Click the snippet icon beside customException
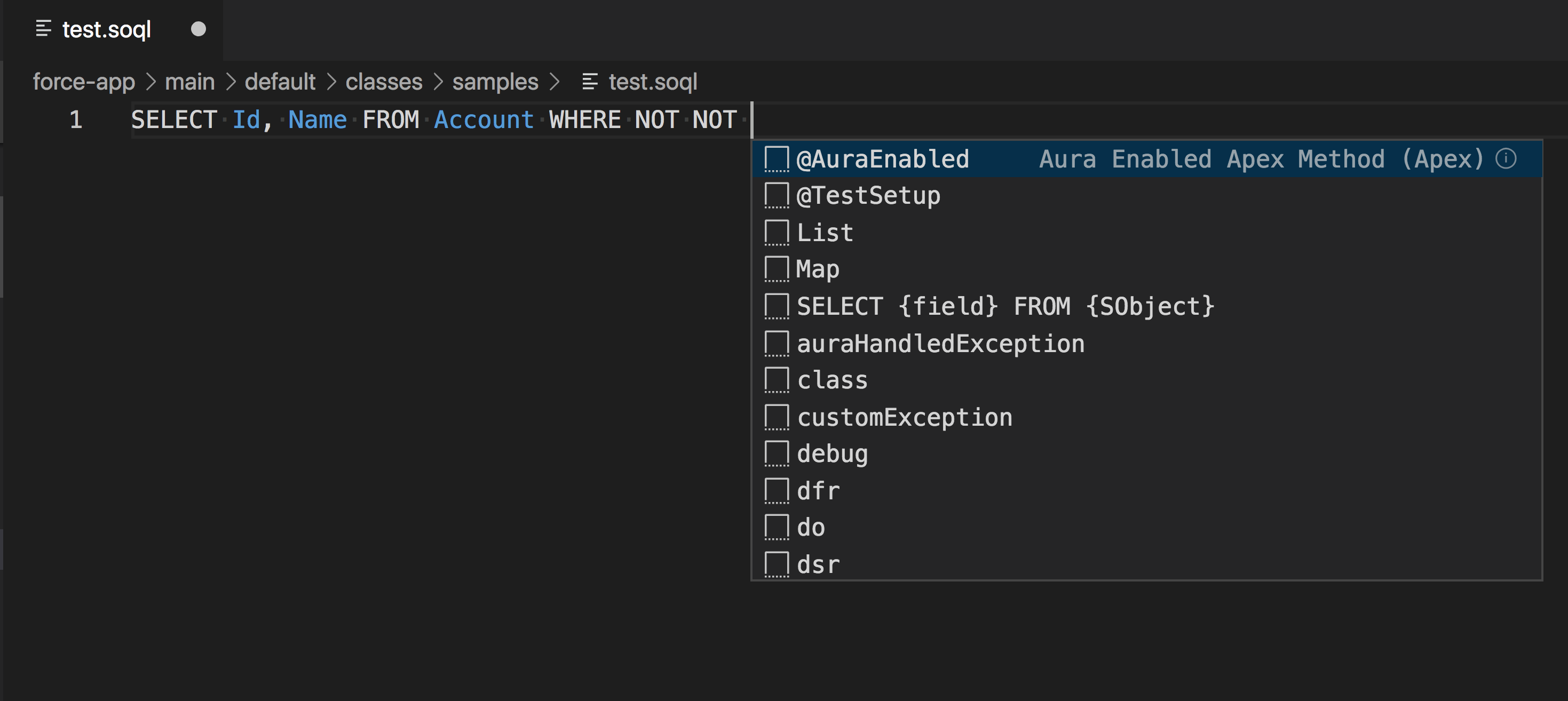Screen dimensions: 1568x701 click(x=776, y=416)
